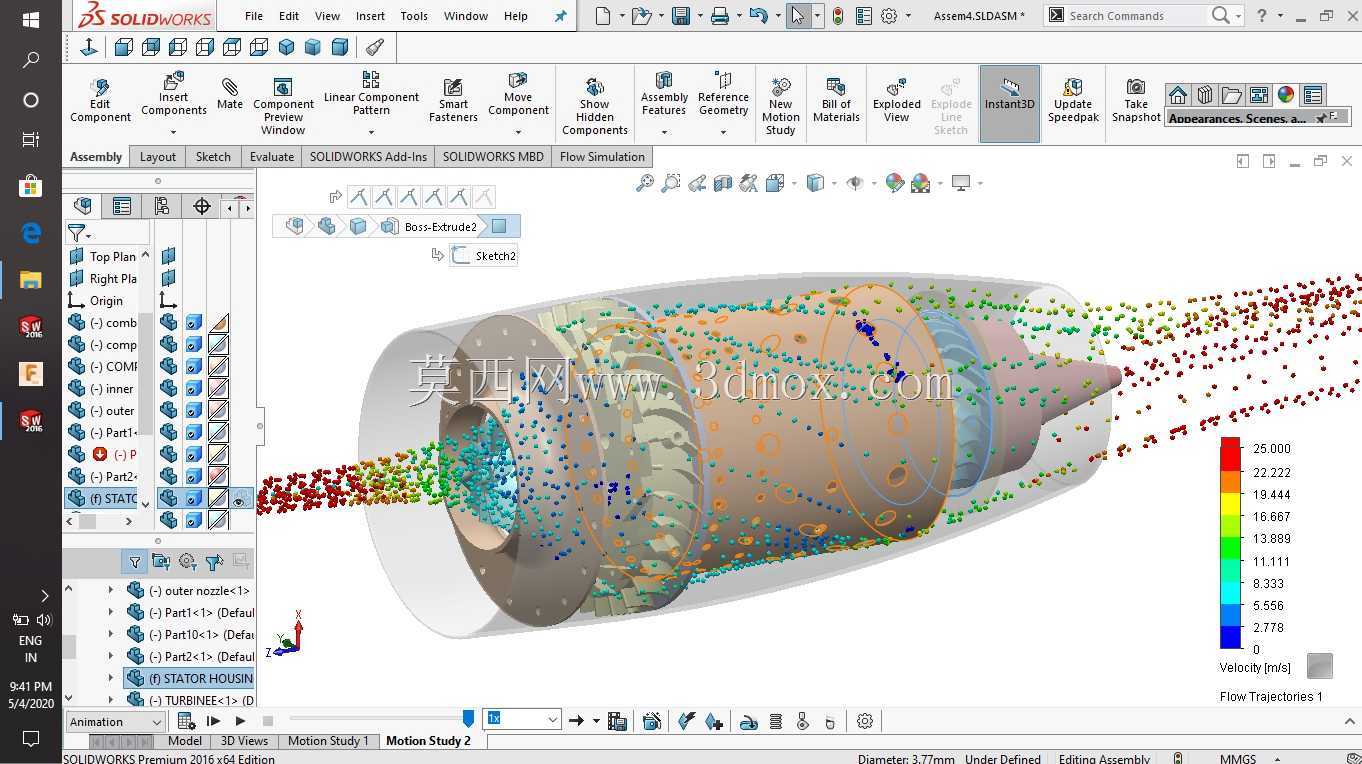Screen dimensions: 1362x764
Task: Expand the Part10<1> tree node
Action: coord(111,634)
